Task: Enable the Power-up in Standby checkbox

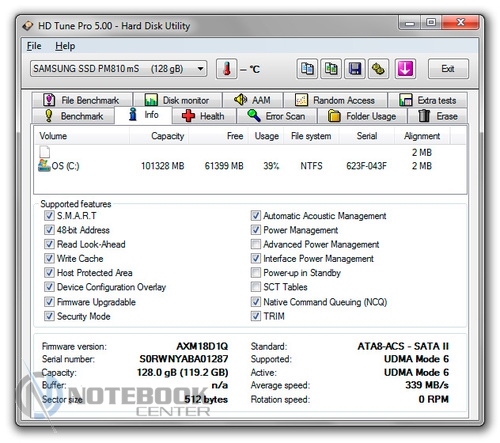Action: tap(256, 272)
